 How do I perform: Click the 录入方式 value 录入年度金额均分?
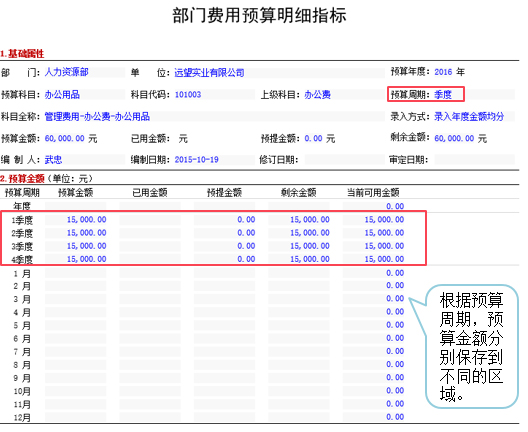click(x=469, y=117)
